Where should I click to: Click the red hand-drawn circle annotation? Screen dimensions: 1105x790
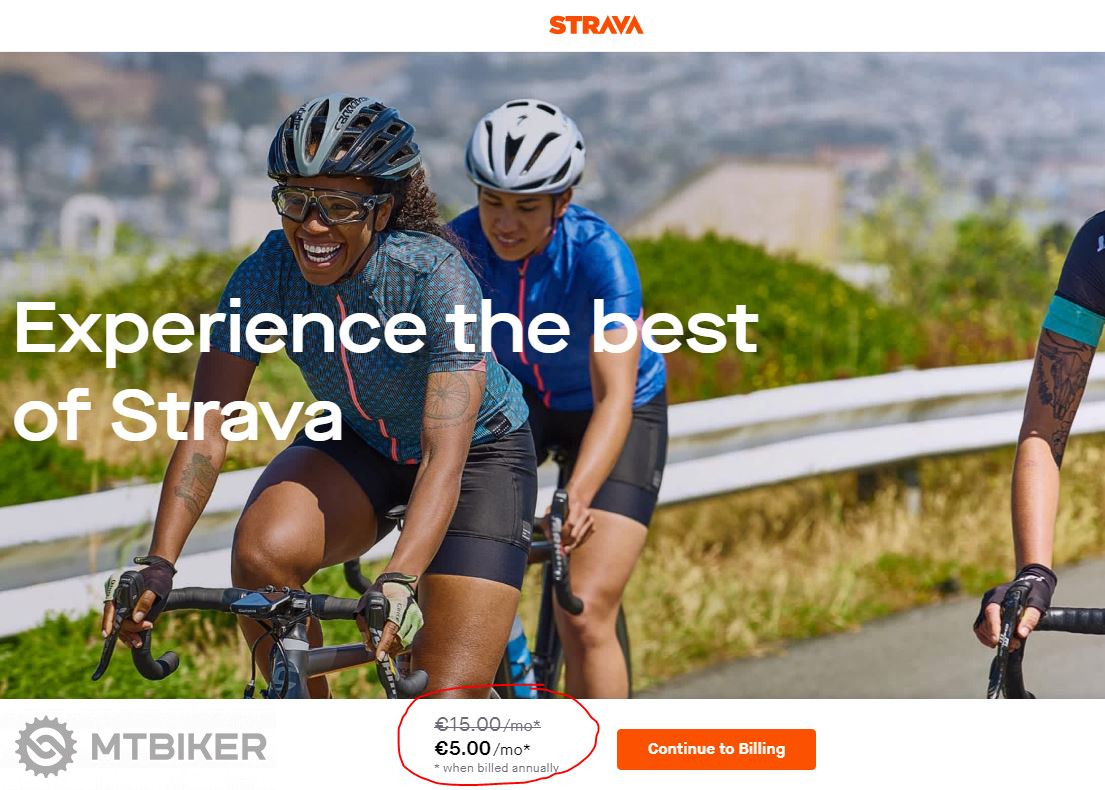(498, 737)
